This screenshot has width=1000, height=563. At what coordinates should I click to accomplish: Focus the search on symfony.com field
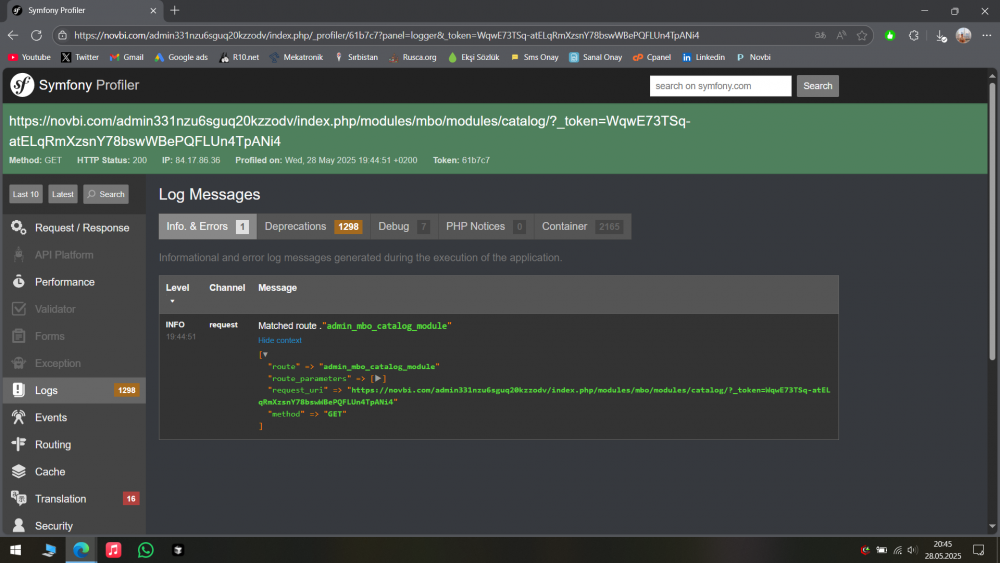[721, 85]
